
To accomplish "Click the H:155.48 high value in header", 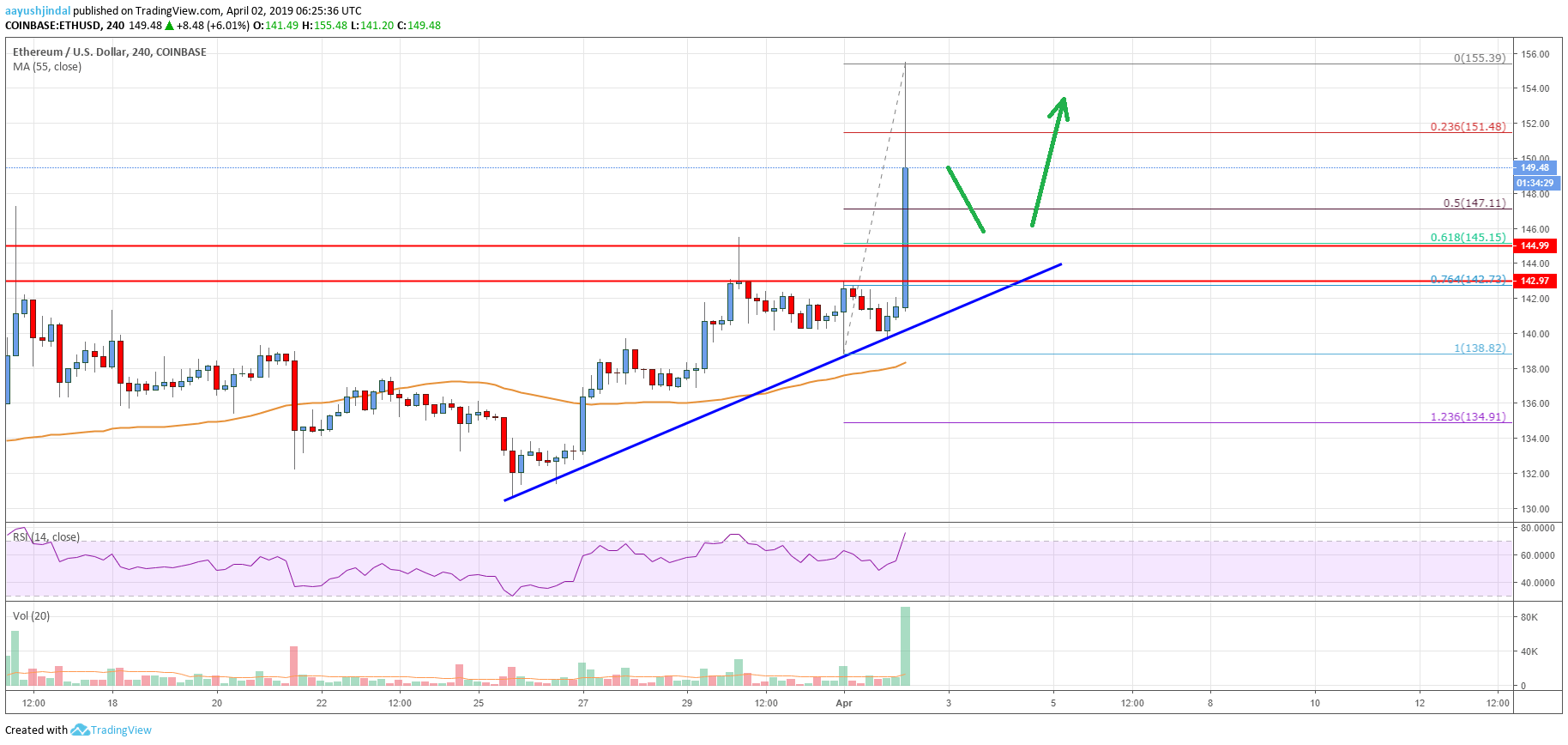I will tap(325, 26).
